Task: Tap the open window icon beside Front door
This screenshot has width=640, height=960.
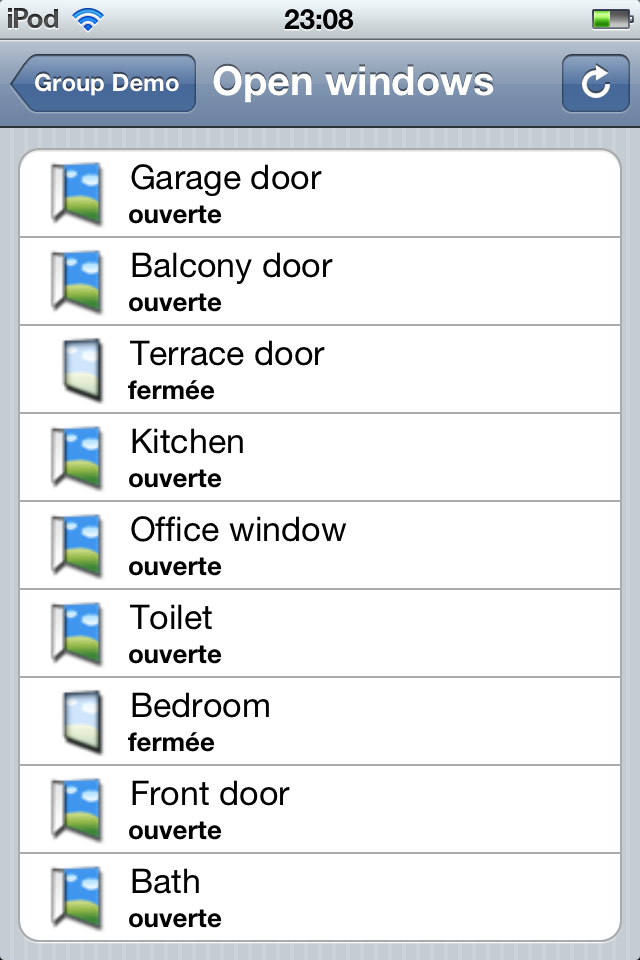Action: [77, 810]
